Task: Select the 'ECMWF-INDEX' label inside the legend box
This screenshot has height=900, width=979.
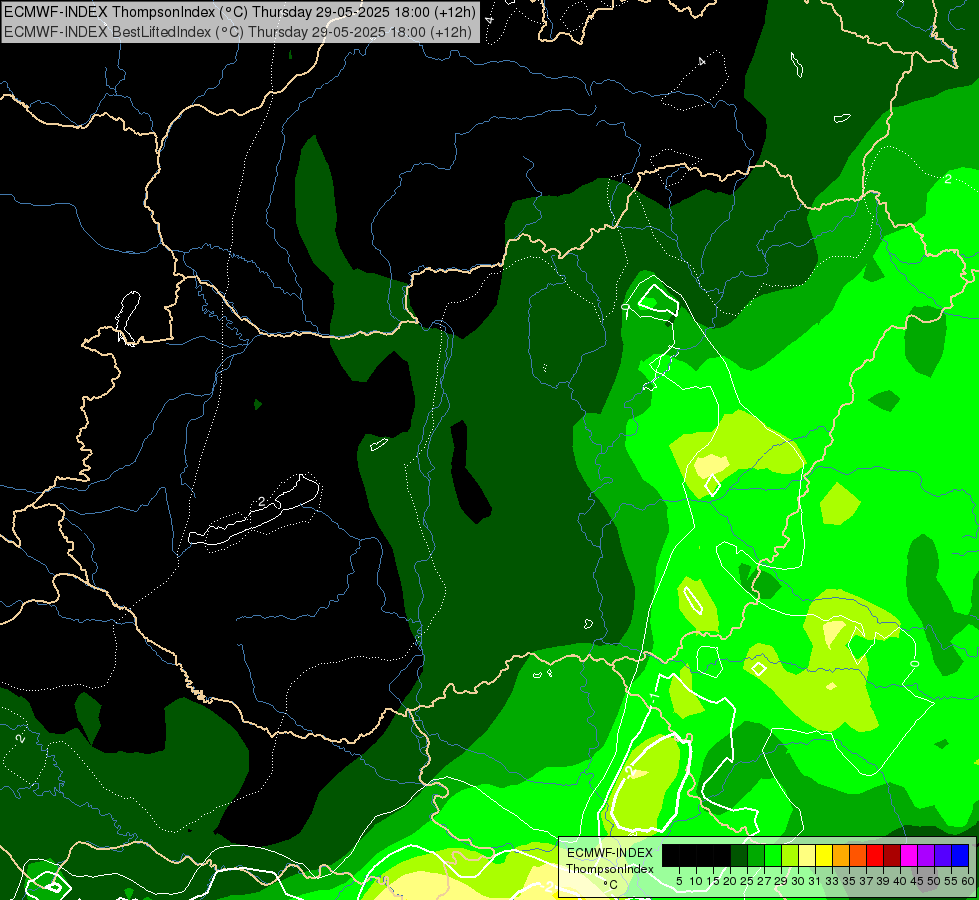Action: click(610, 853)
